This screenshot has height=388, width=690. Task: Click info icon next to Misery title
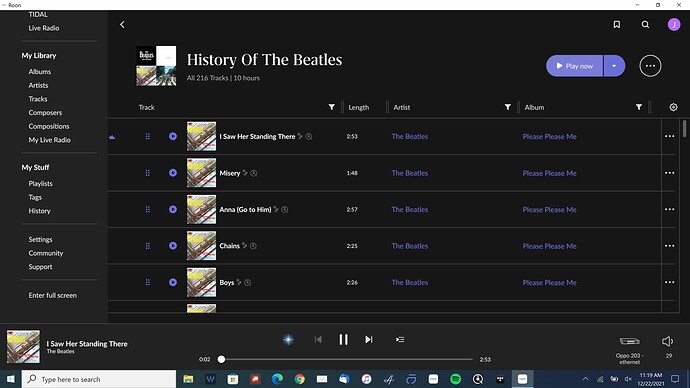pos(254,173)
